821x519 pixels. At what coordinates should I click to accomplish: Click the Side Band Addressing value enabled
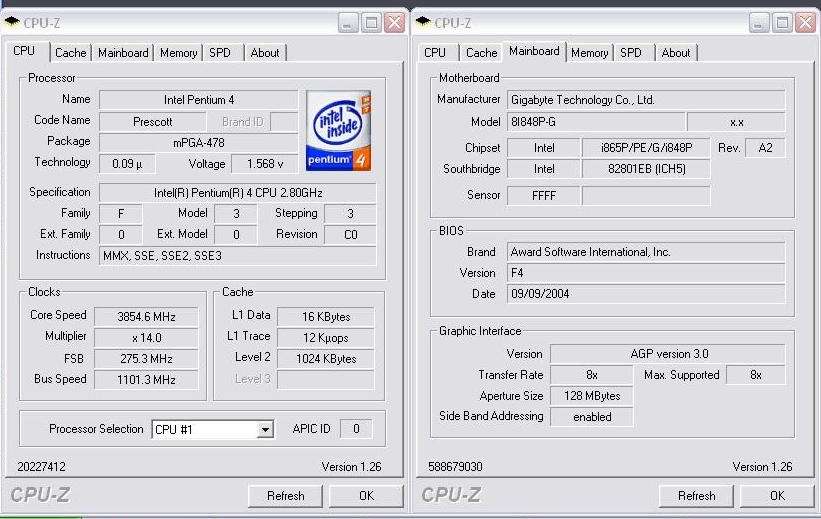click(x=592, y=417)
